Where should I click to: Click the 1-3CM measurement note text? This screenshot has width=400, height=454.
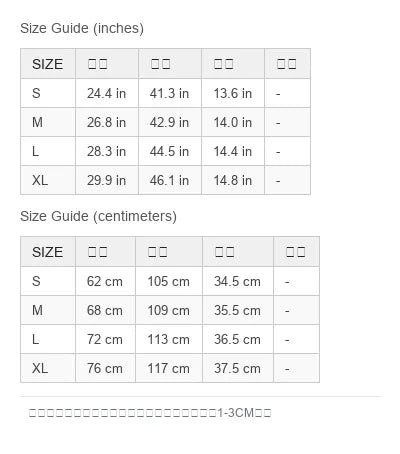(x=150, y=413)
